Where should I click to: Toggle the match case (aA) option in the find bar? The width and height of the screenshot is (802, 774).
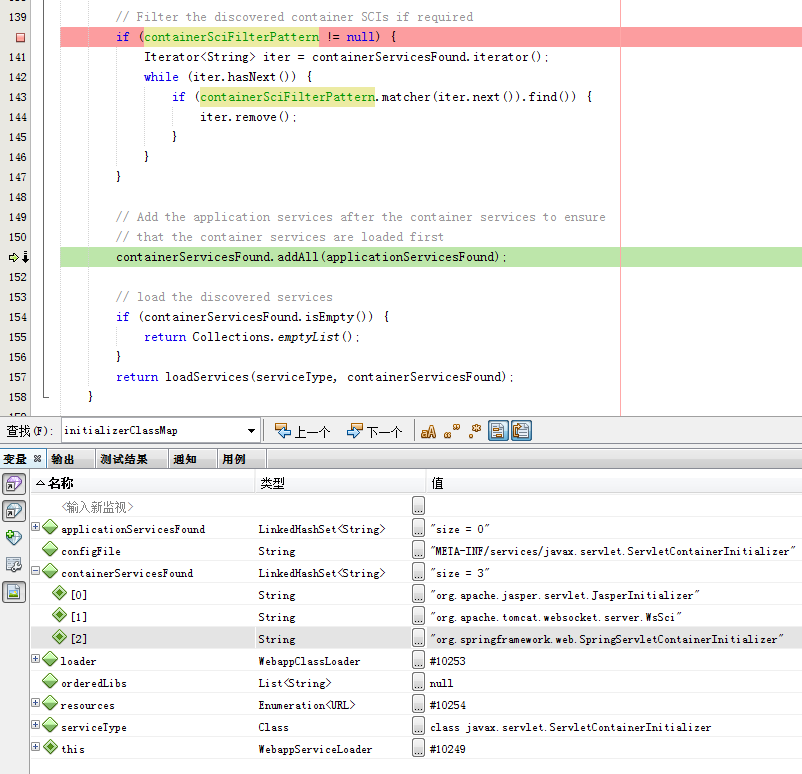tap(428, 432)
